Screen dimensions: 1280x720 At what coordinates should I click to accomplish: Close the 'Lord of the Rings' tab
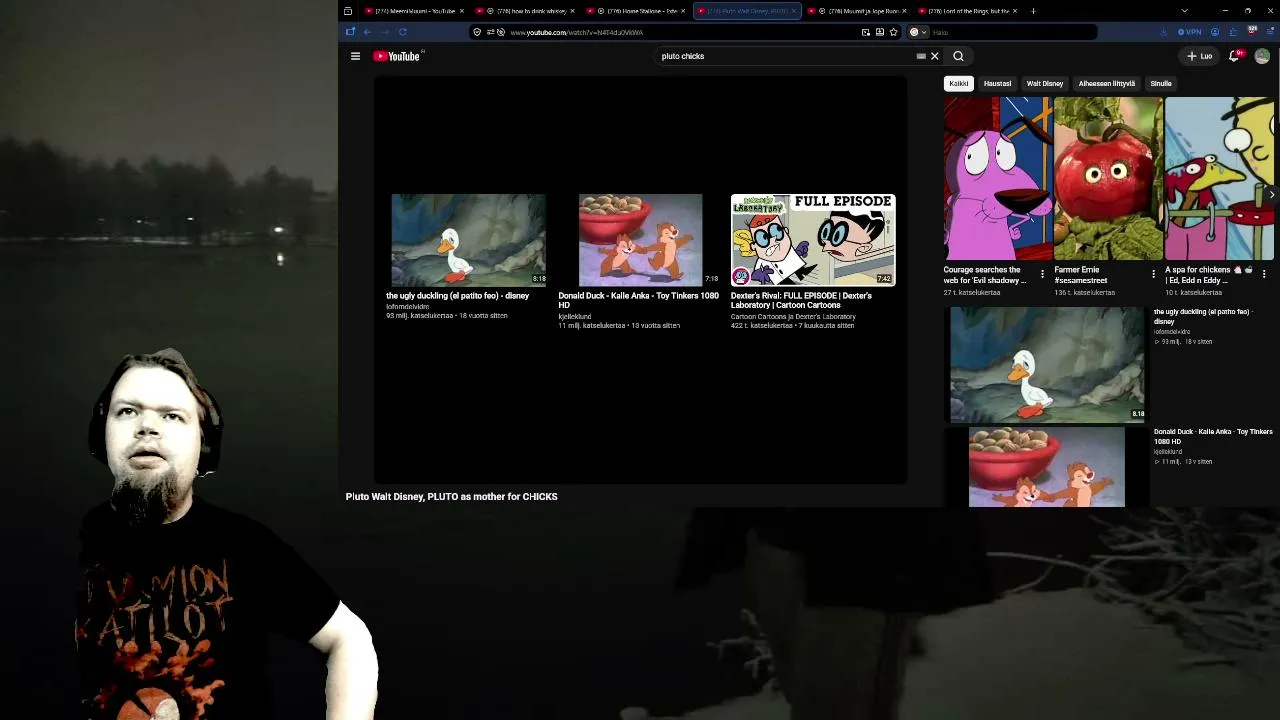tap(1015, 11)
